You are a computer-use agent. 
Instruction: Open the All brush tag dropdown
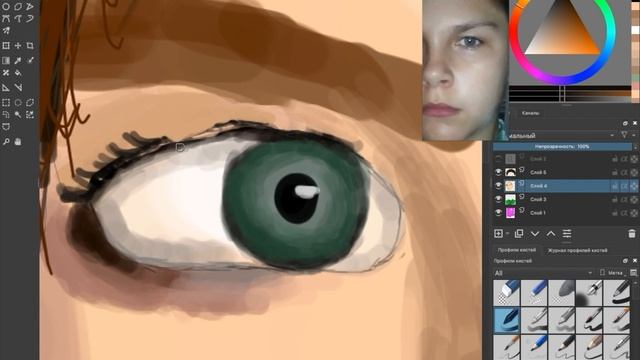(x=543, y=273)
